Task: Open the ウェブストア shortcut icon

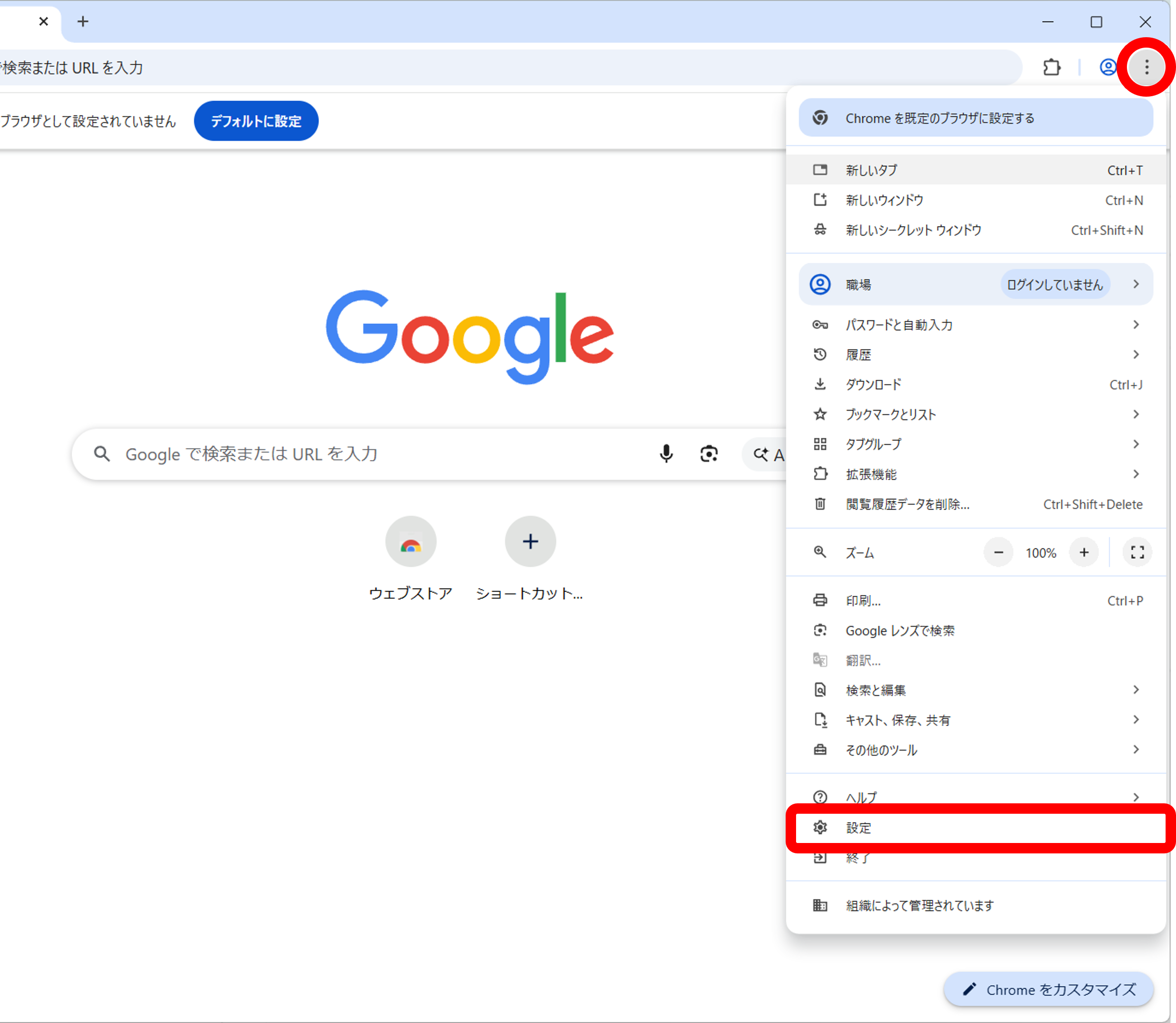Action: coord(411,541)
